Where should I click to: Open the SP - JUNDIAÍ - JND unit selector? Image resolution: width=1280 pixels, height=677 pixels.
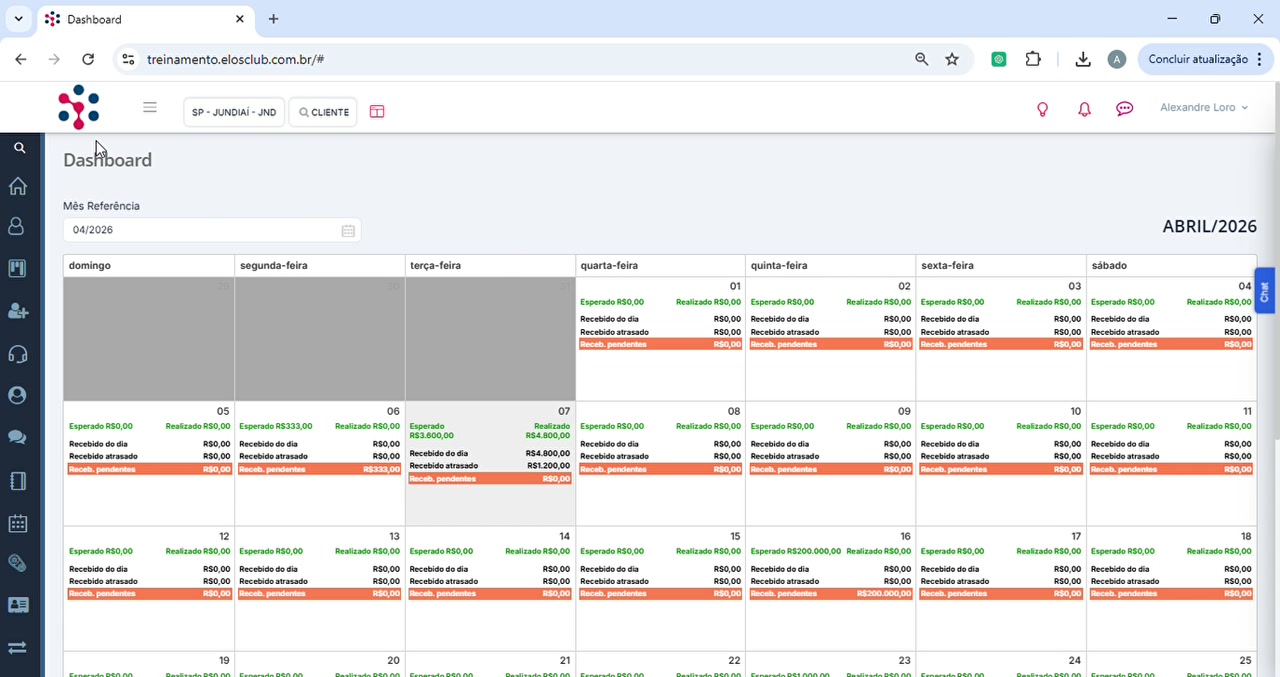point(234,112)
